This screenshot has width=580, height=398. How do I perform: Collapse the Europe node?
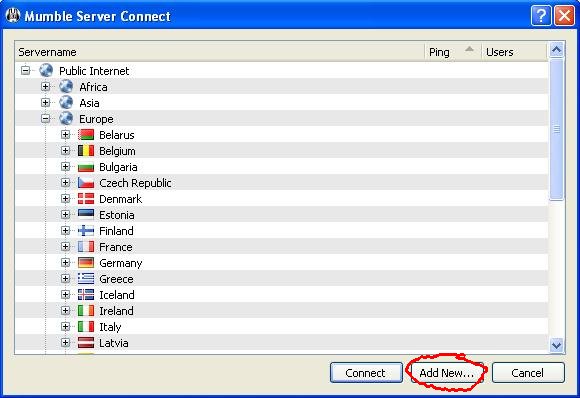tap(45, 118)
